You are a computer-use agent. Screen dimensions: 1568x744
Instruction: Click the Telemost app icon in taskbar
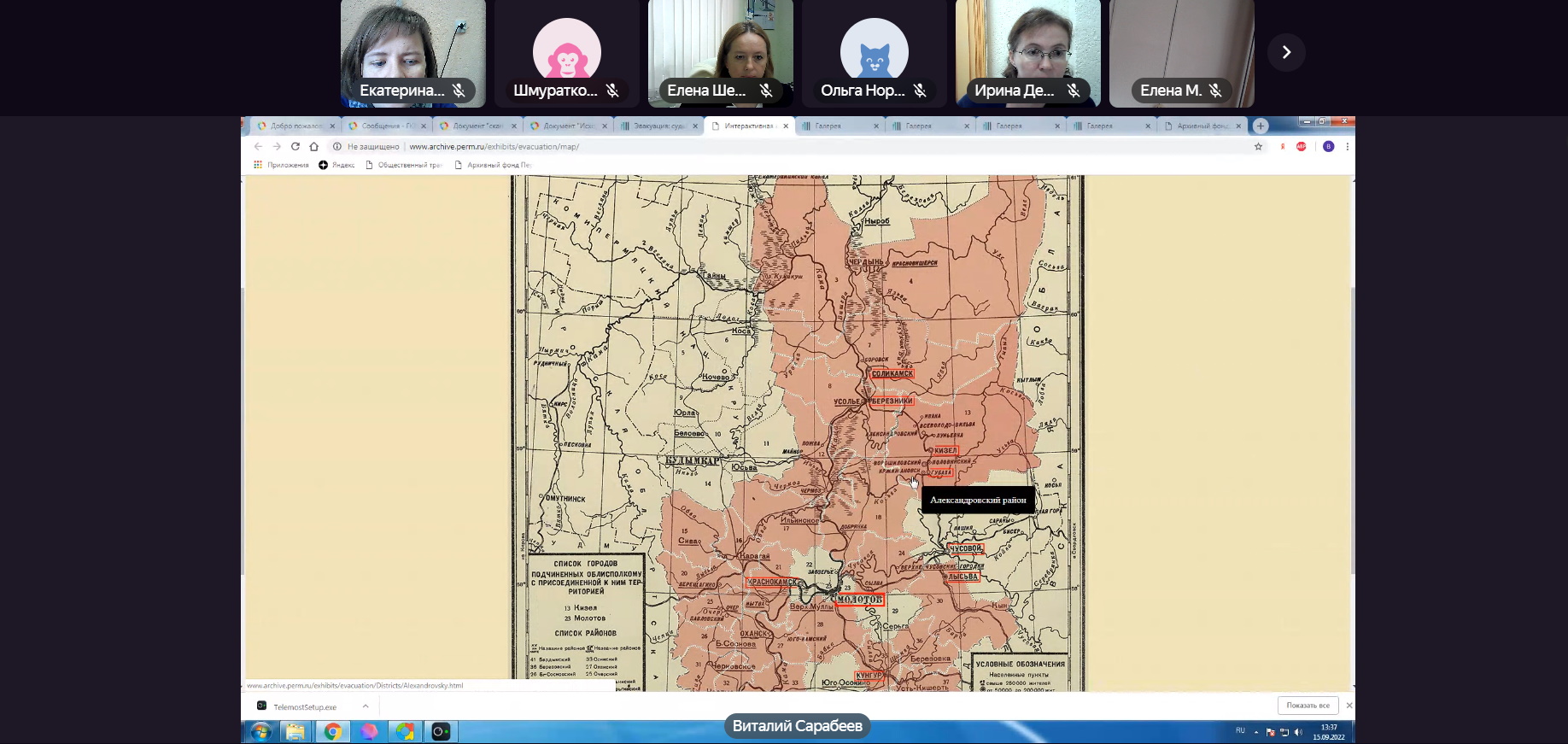tap(441, 731)
